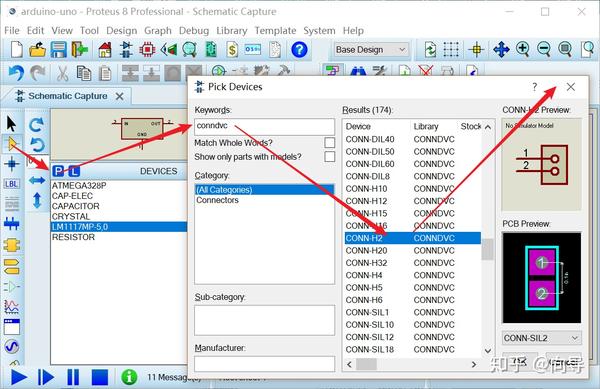Screen dimensions: 600x389
Task: Select CRYSTAL in devices list
Action: coord(71,216)
